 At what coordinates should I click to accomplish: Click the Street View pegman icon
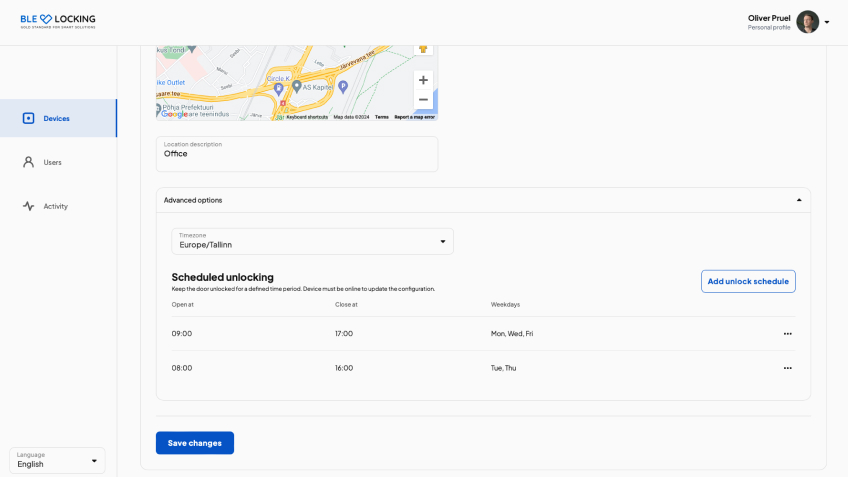pos(423,49)
